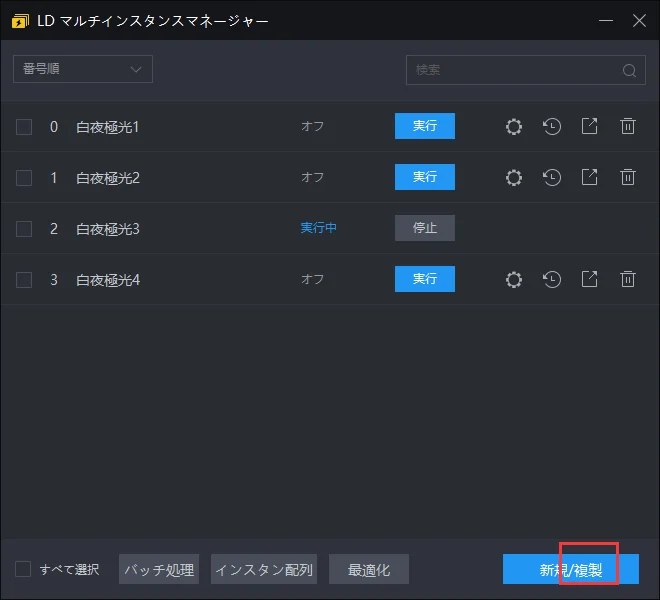Open settings gear for 白夜極光2
Screen dimensions: 660x600
[x=514, y=177]
